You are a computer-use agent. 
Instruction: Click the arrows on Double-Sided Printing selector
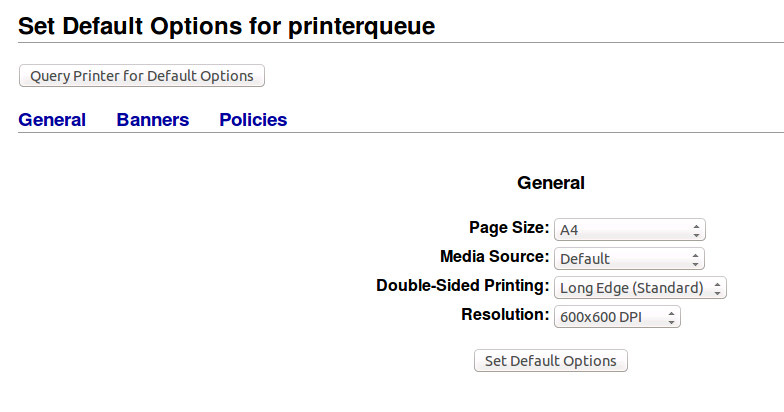tap(718, 288)
